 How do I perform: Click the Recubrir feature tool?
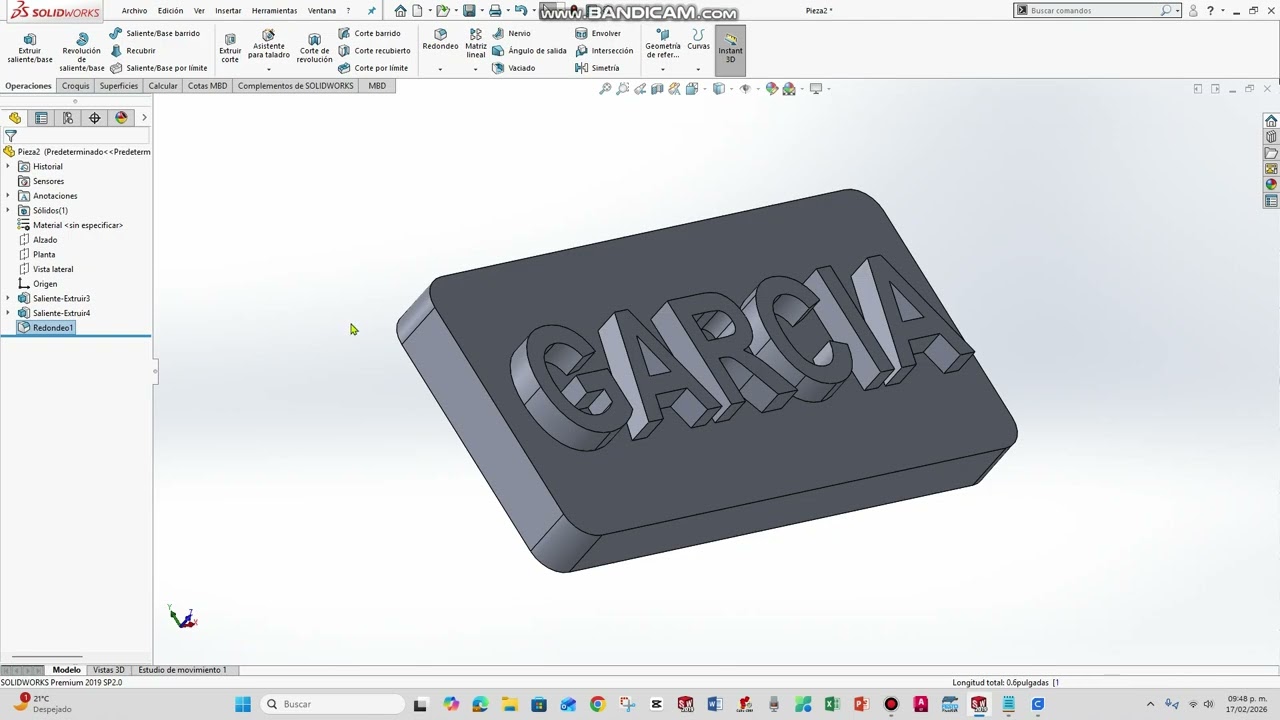click(133, 51)
